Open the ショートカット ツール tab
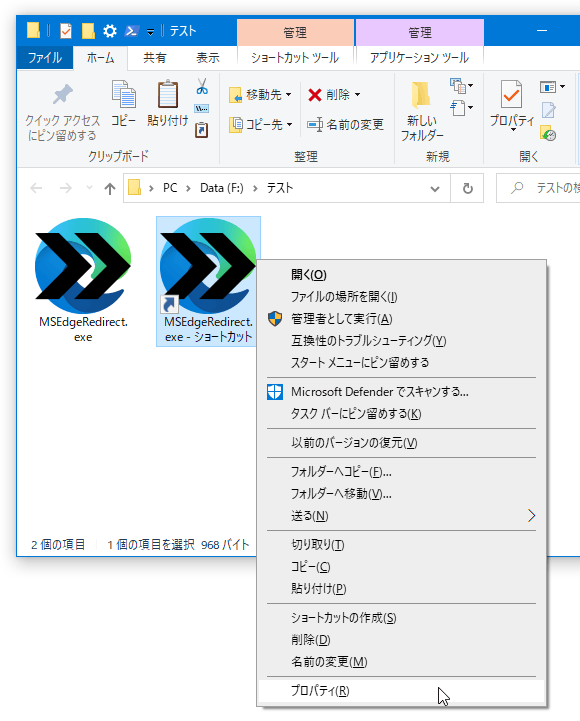Viewport: 580px width, 721px height. point(295,57)
